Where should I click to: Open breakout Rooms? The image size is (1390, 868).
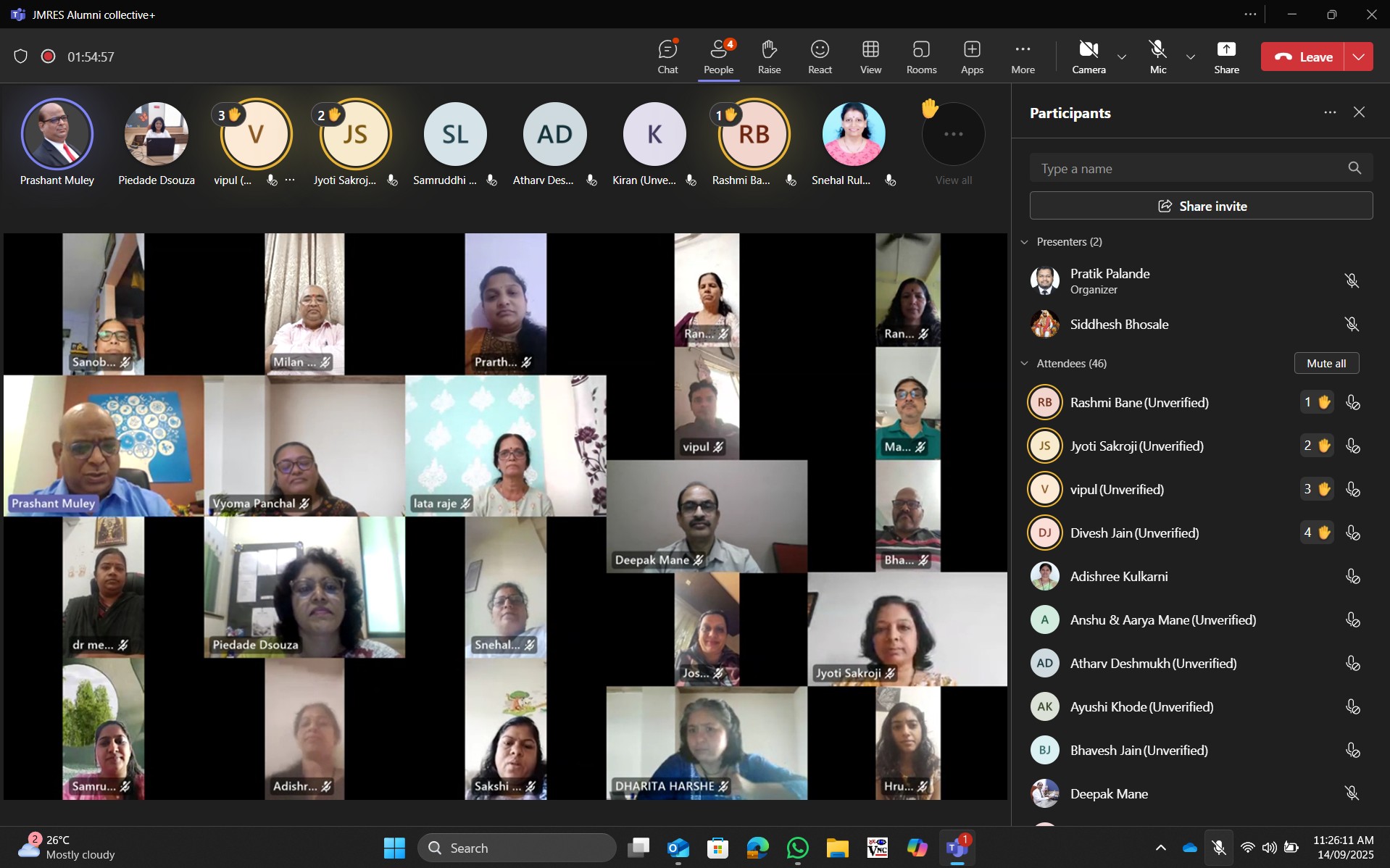click(x=921, y=57)
